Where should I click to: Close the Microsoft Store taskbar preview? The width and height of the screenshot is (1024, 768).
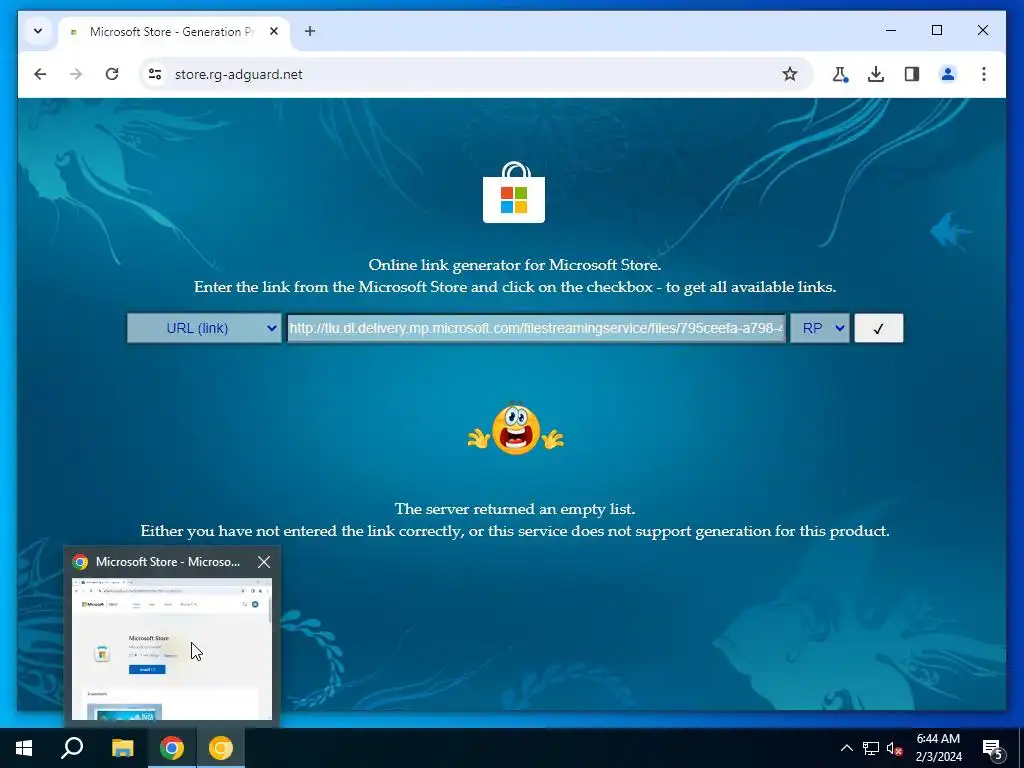264,562
